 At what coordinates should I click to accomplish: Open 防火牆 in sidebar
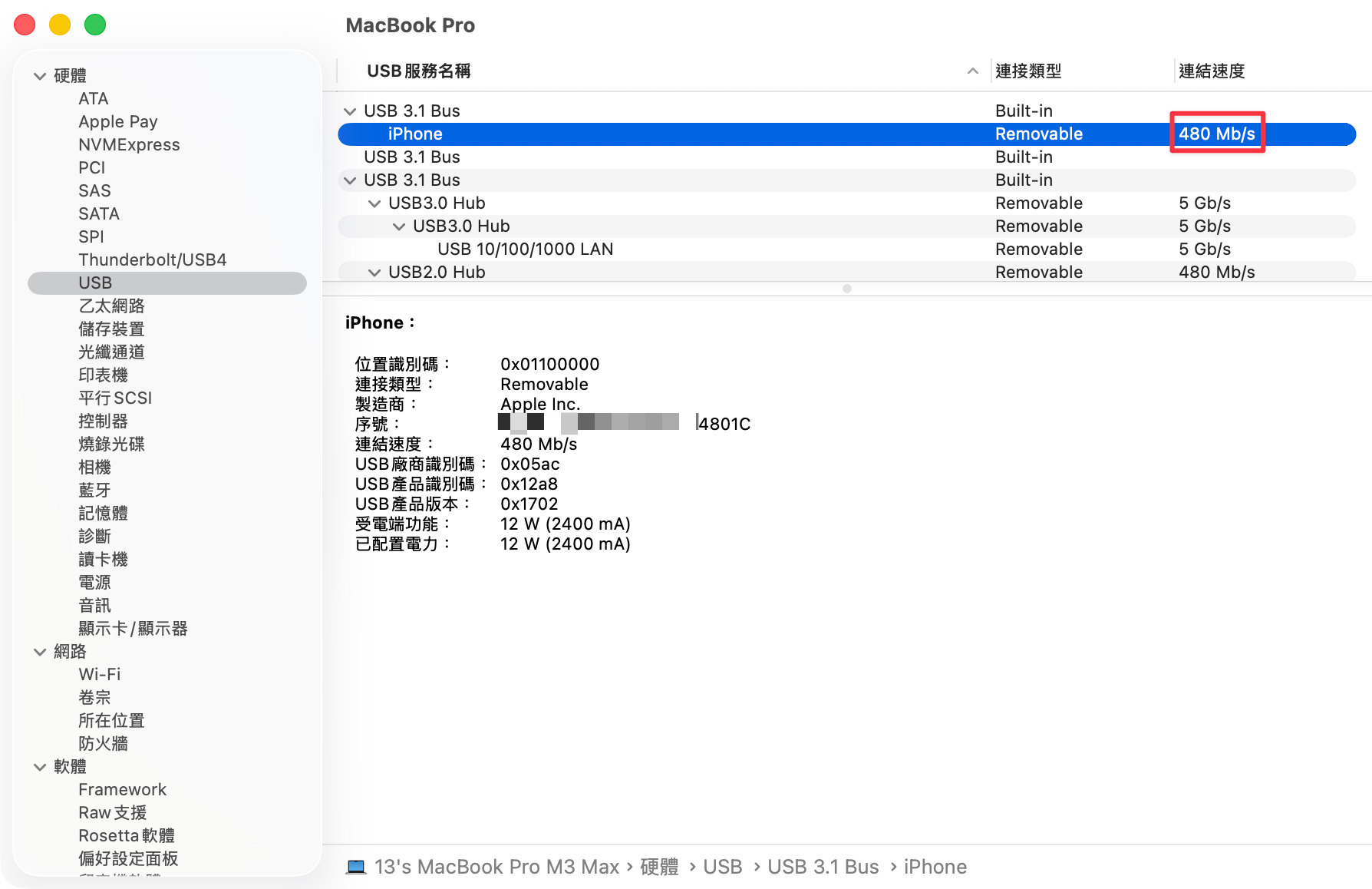[x=103, y=744]
